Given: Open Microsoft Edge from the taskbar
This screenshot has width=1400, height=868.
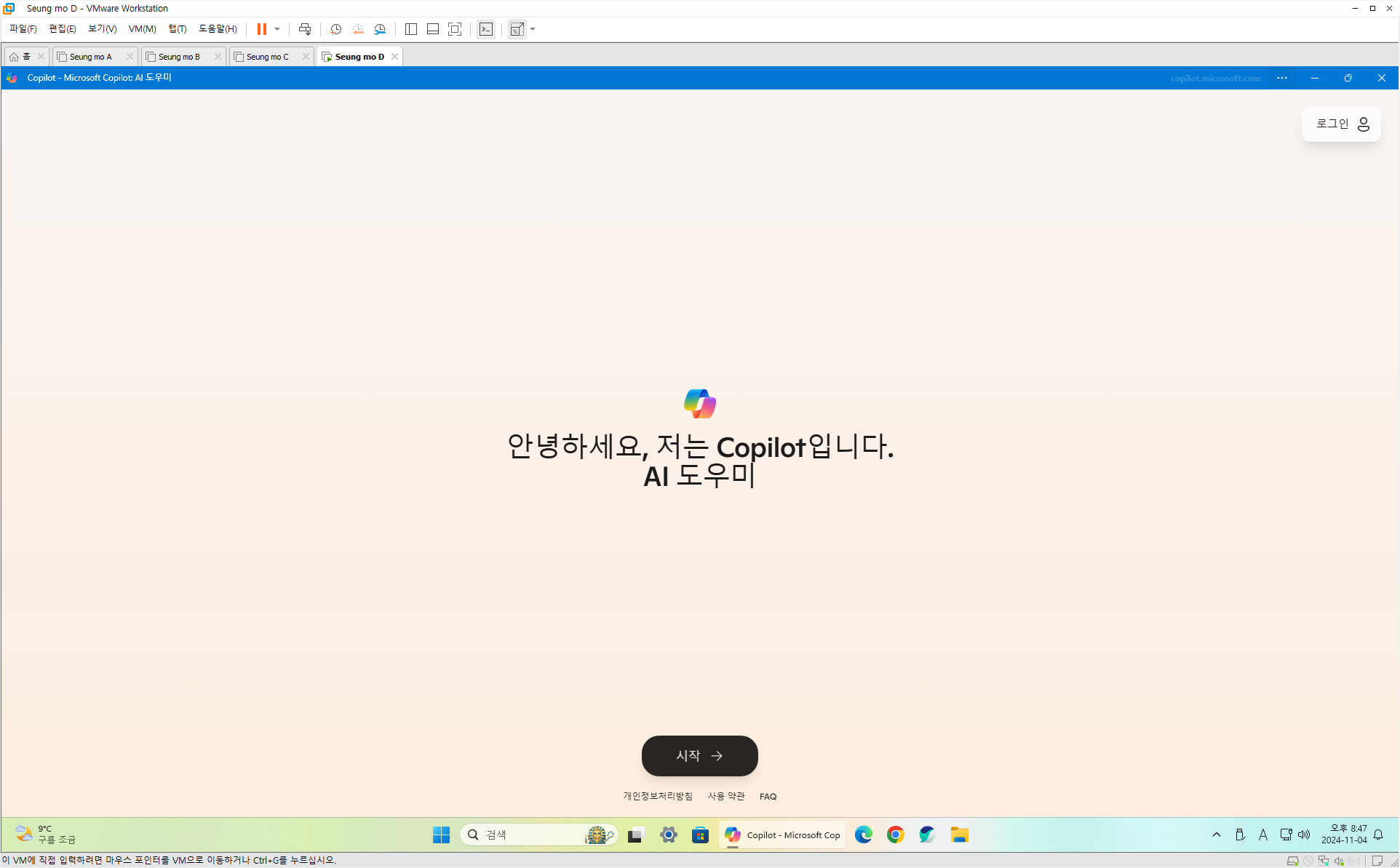Looking at the screenshot, I should pos(863,835).
